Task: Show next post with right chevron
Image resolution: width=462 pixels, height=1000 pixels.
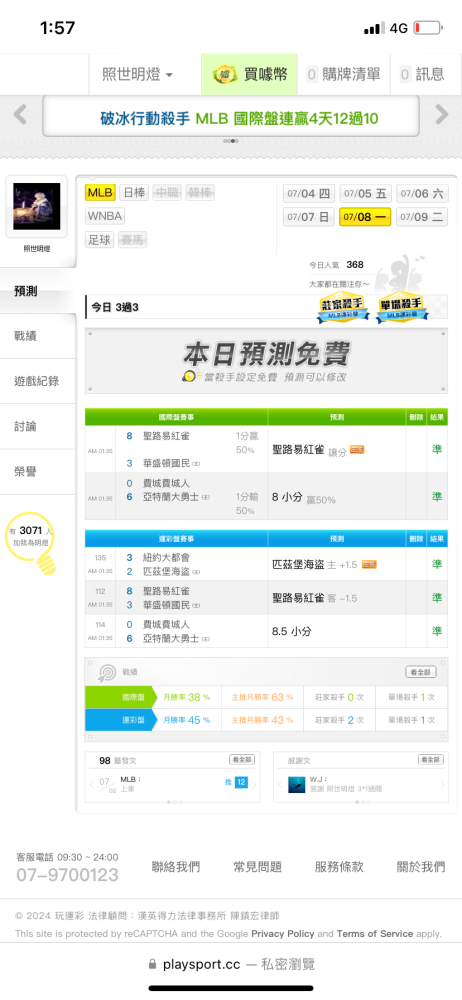Action: tap(254, 784)
